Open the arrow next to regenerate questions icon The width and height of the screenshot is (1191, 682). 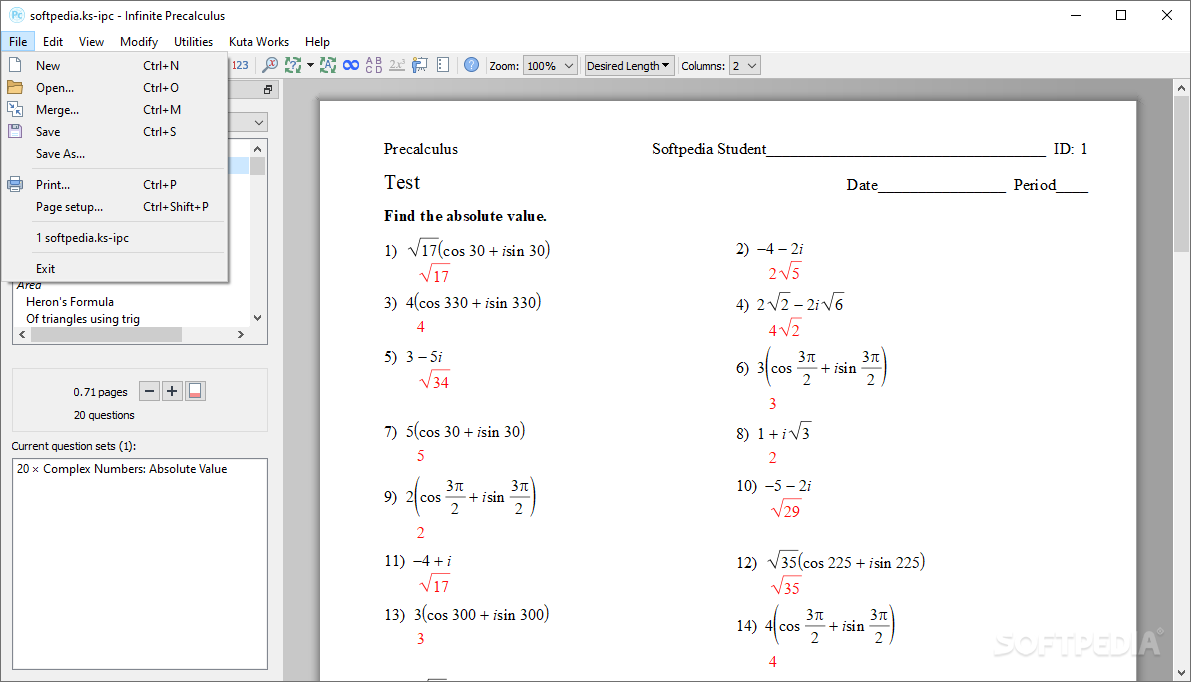pyautogui.click(x=310, y=65)
